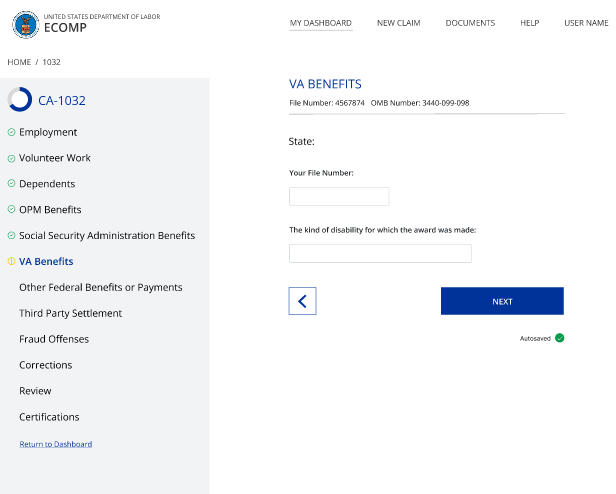Image resolution: width=616 pixels, height=494 pixels.
Task: Open the MY DASHBOARD nav tab
Action: (321, 23)
